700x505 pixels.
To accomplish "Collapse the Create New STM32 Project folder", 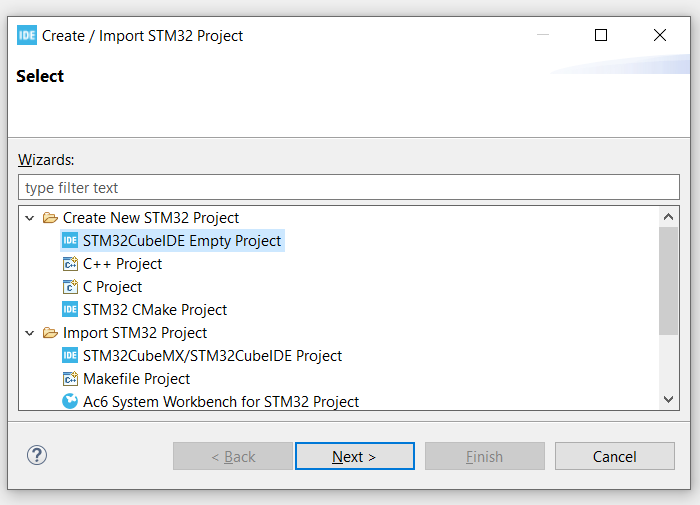I will coord(31,218).
